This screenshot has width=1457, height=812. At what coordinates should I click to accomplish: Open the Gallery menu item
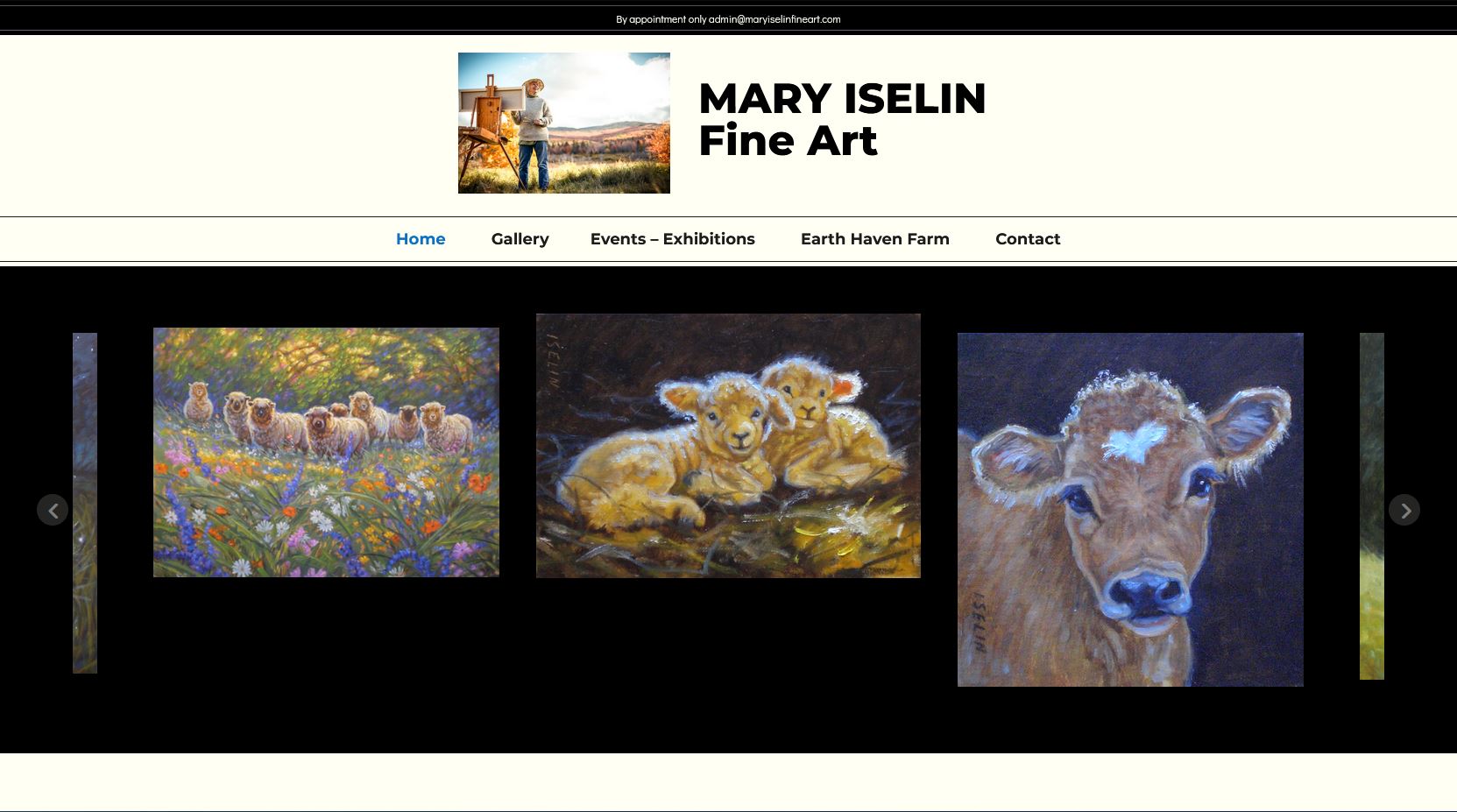tap(520, 239)
